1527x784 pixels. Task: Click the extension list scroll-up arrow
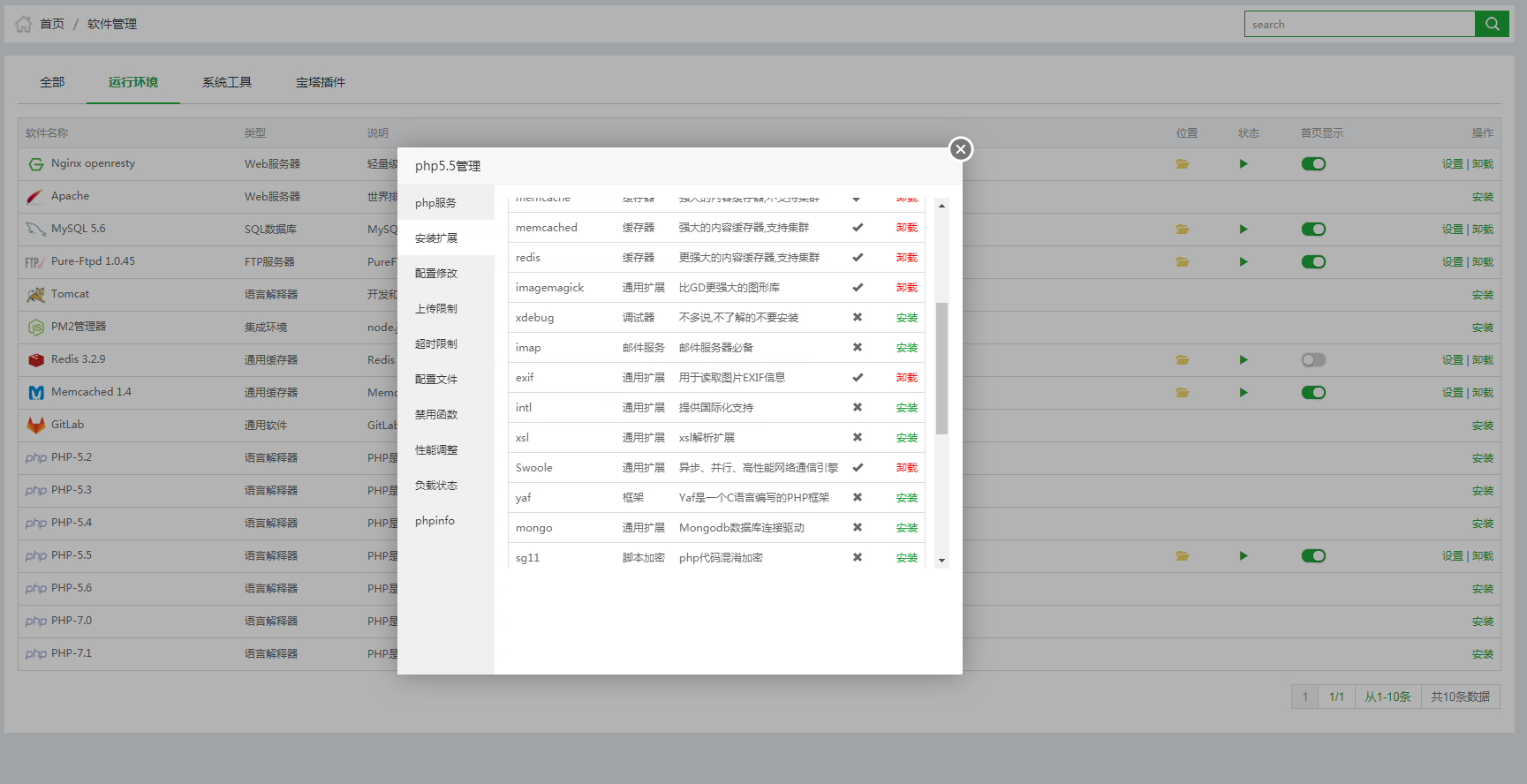(941, 206)
